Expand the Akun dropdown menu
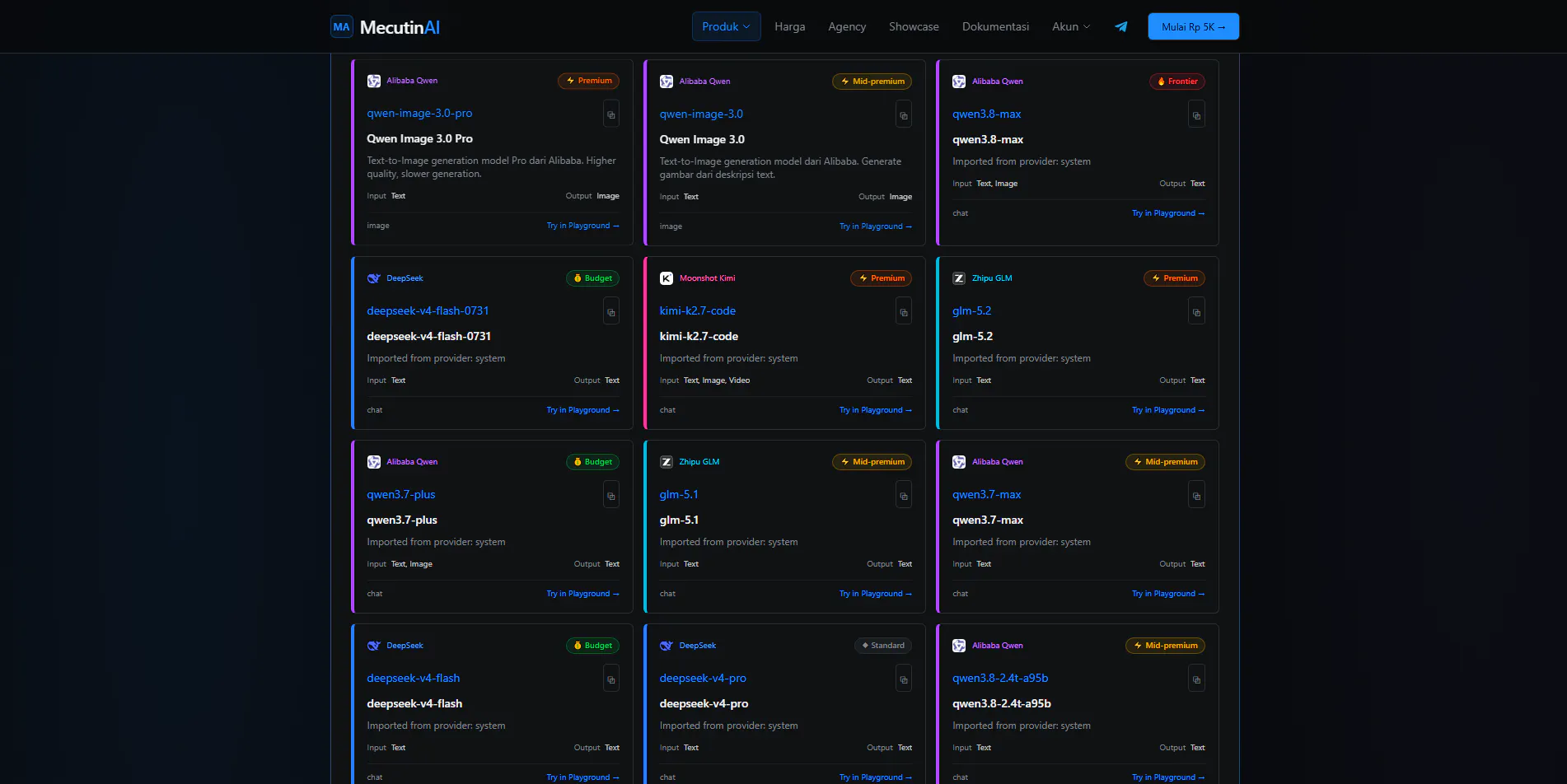Viewport: 1567px width, 784px height. [x=1071, y=26]
